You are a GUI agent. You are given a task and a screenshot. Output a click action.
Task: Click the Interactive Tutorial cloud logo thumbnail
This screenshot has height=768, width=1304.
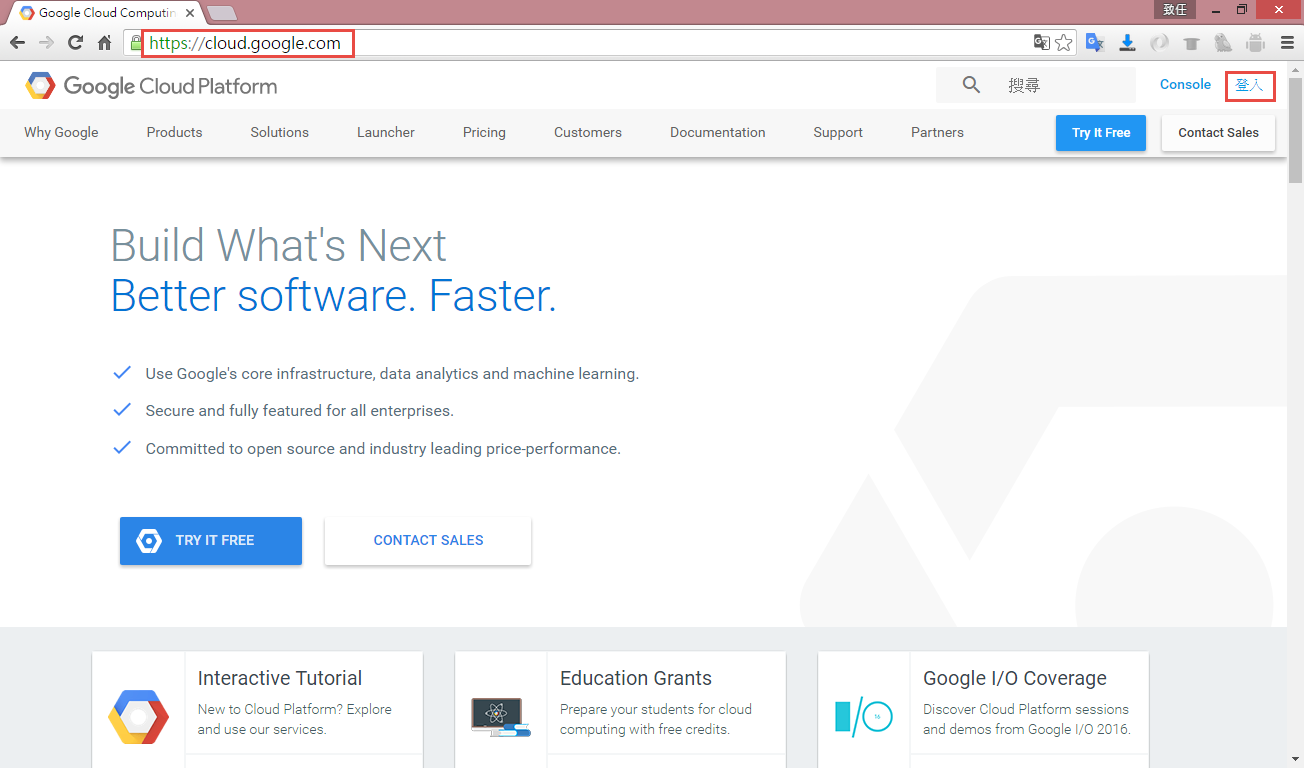pyautogui.click(x=139, y=716)
